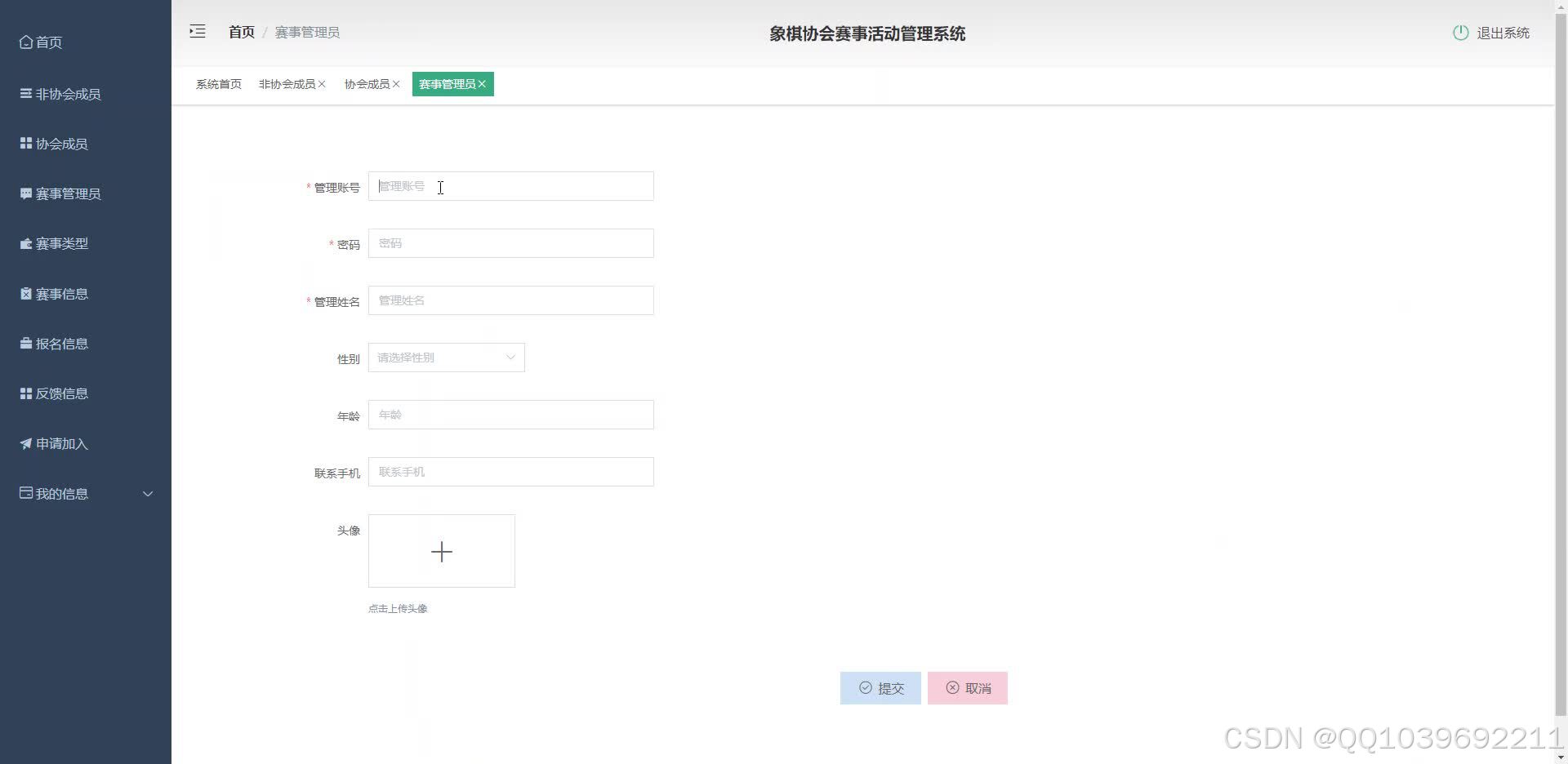Image resolution: width=1568 pixels, height=764 pixels.
Task: Click 退出系统 to log out
Action: pos(1503,33)
